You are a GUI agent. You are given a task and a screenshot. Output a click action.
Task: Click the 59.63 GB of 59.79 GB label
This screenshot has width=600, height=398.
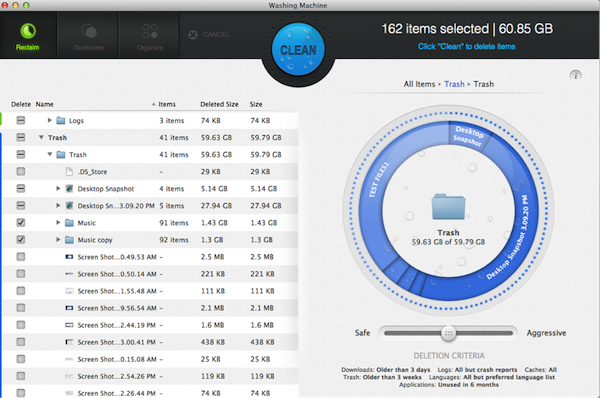pyautogui.click(x=448, y=242)
